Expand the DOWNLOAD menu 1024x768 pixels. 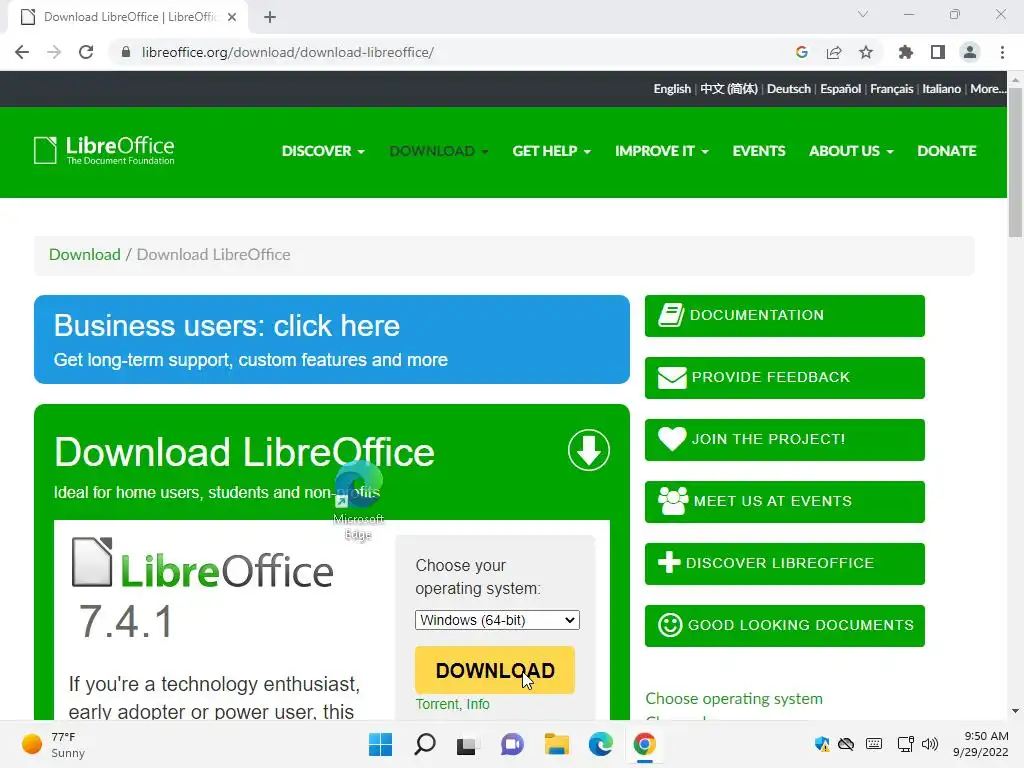coord(439,151)
